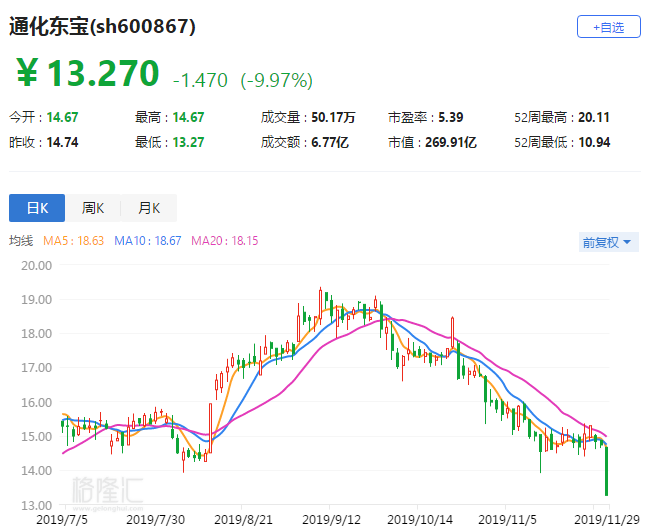Add stock via +自选 button

[x=608, y=27]
